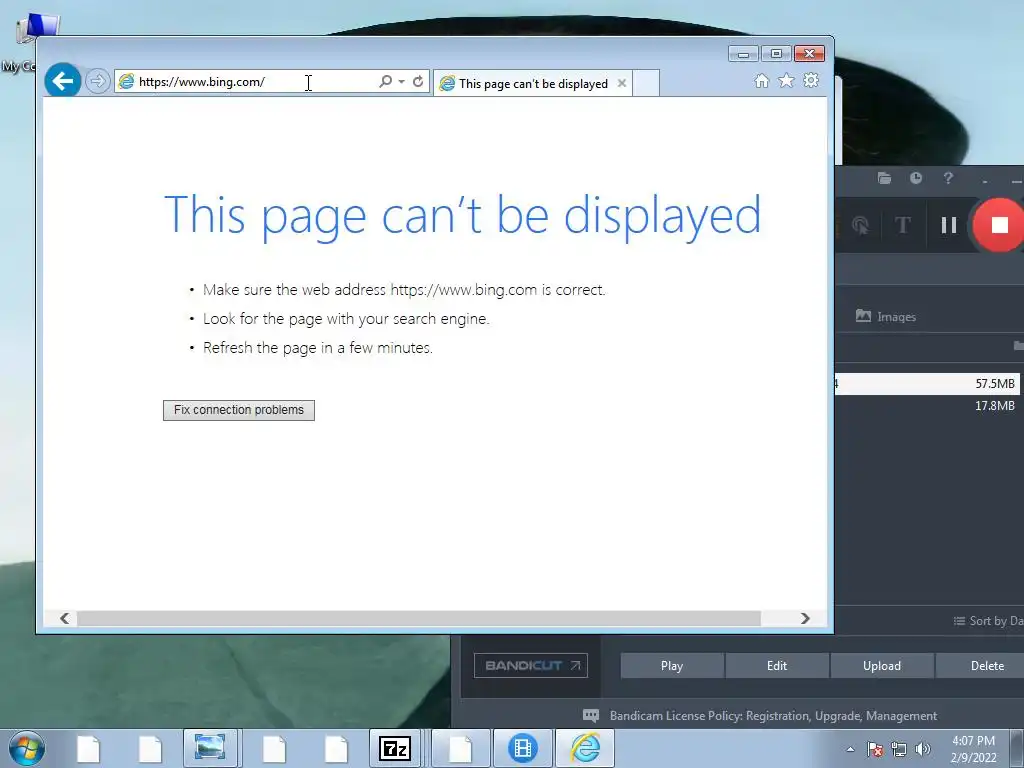Open the Action Center flag tray icon
The height and width of the screenshot is (768, 1024).
point(874,749)
